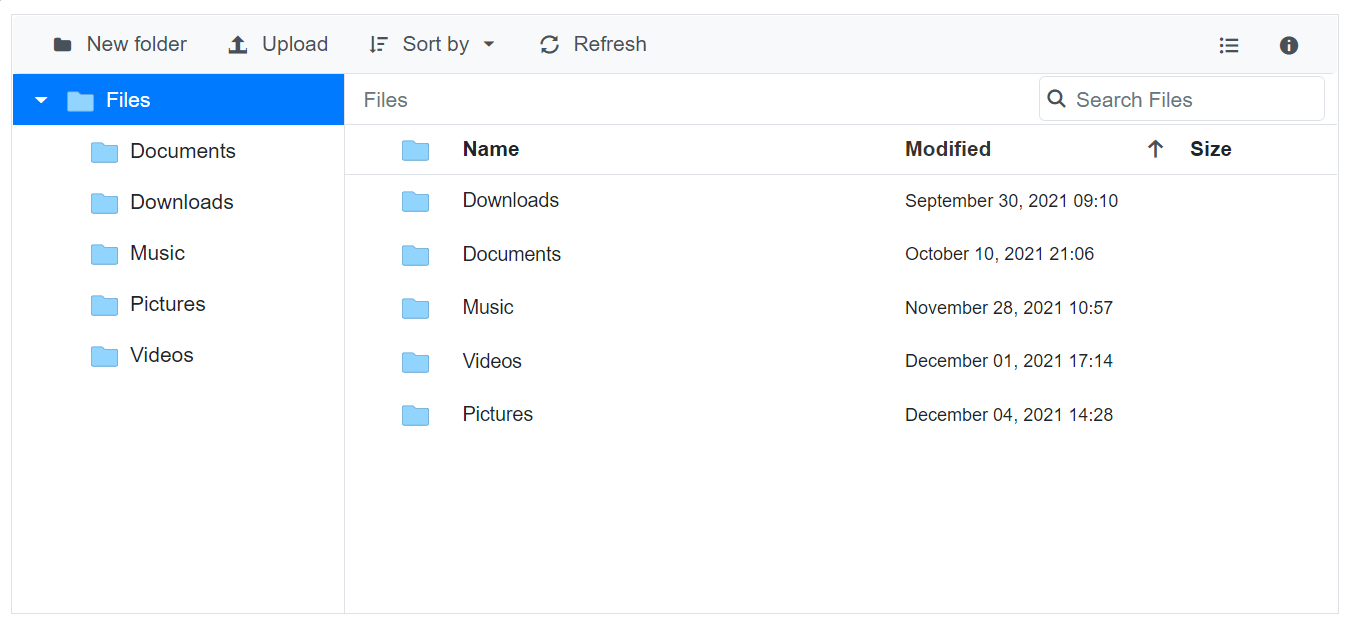Select Pictures row dated December 04, 2021

coord(497,415)
